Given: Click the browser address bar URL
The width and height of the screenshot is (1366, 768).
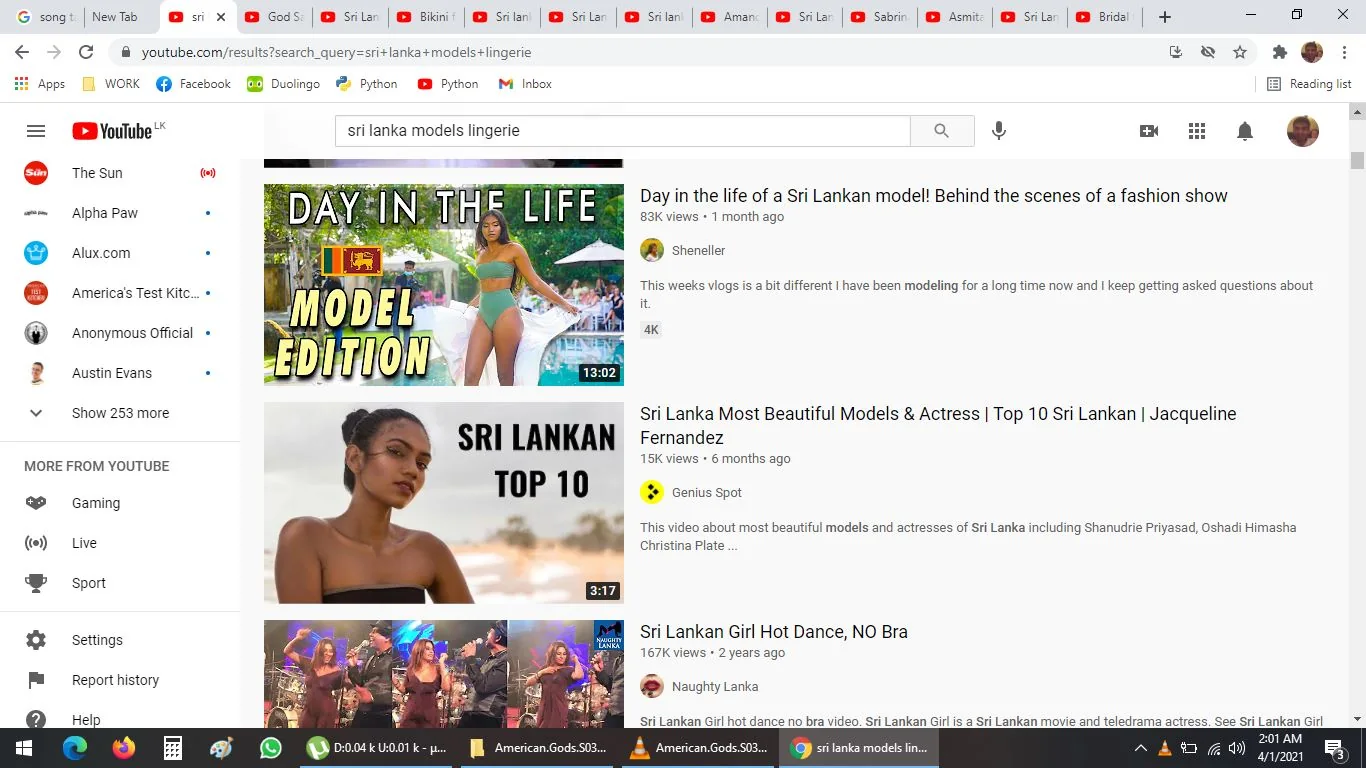Looking at the screenshot, I should click(336, 52).
